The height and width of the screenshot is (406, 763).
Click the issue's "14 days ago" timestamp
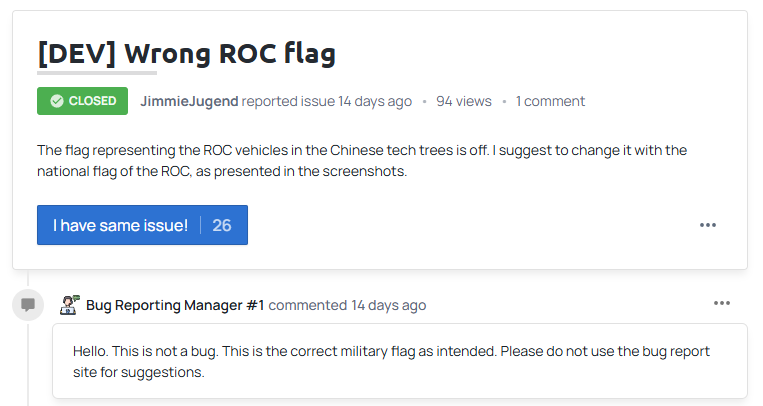click(x=375, y=101)
